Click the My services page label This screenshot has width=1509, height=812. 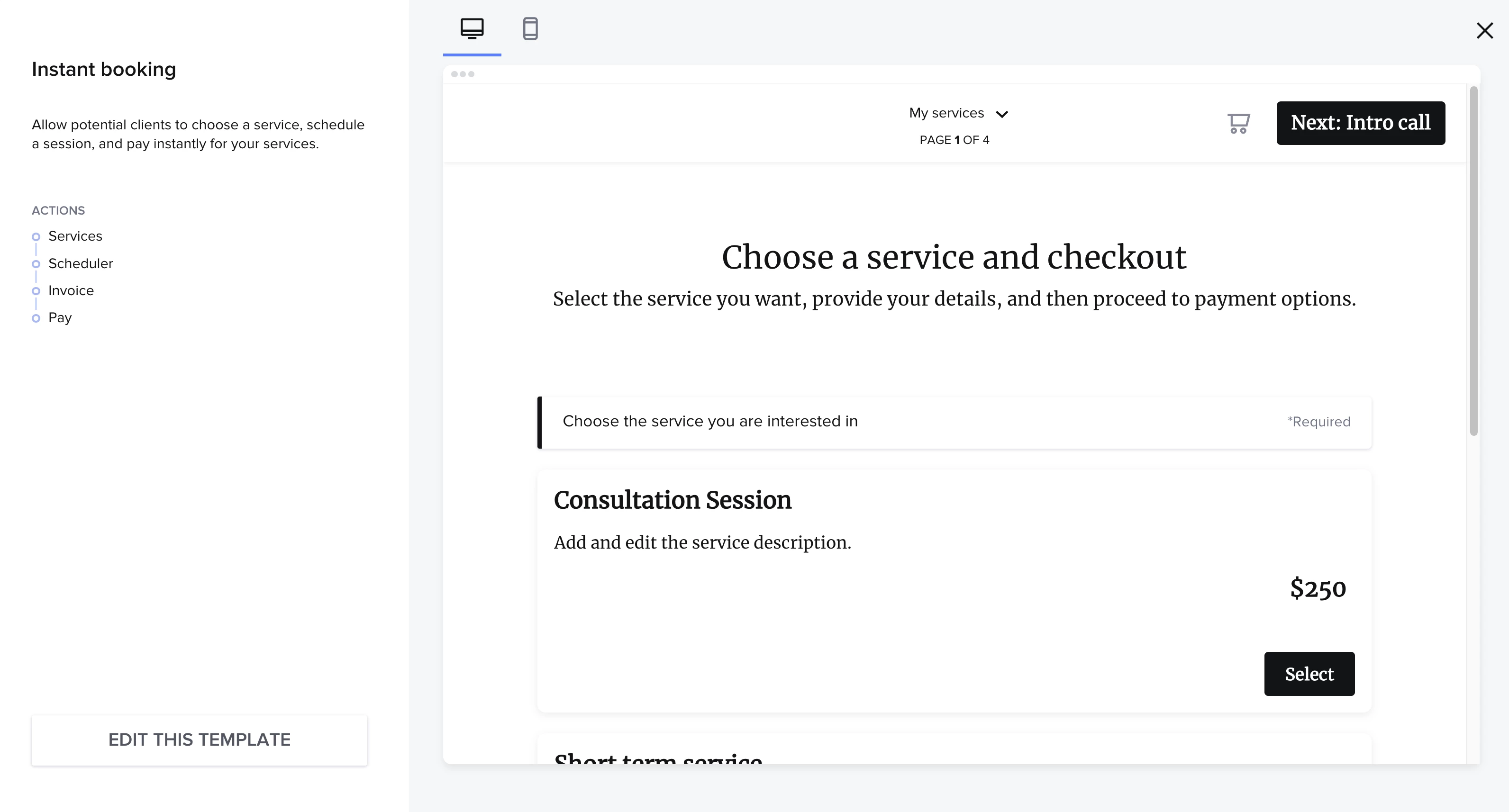[946, 113]
